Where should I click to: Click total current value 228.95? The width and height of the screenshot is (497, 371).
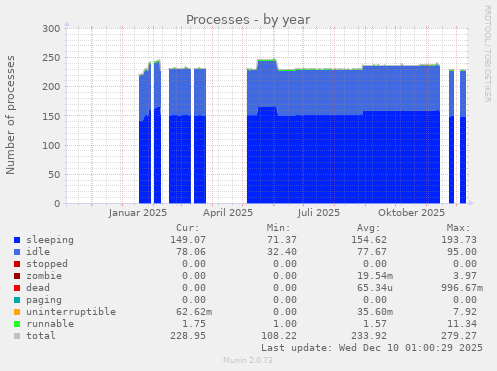[188, 336]
